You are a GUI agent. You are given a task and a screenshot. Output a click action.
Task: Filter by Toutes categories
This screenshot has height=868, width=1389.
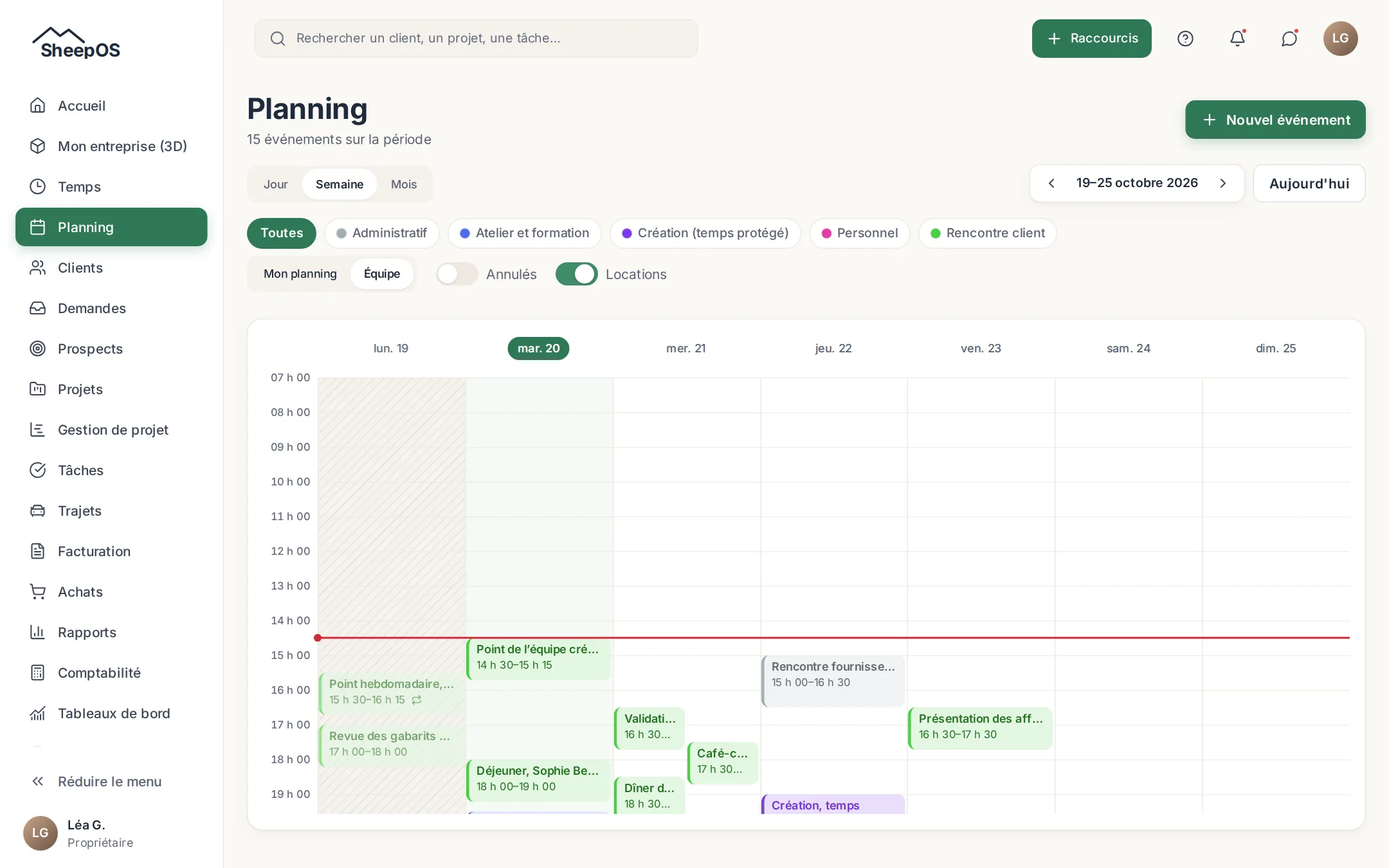282,233
